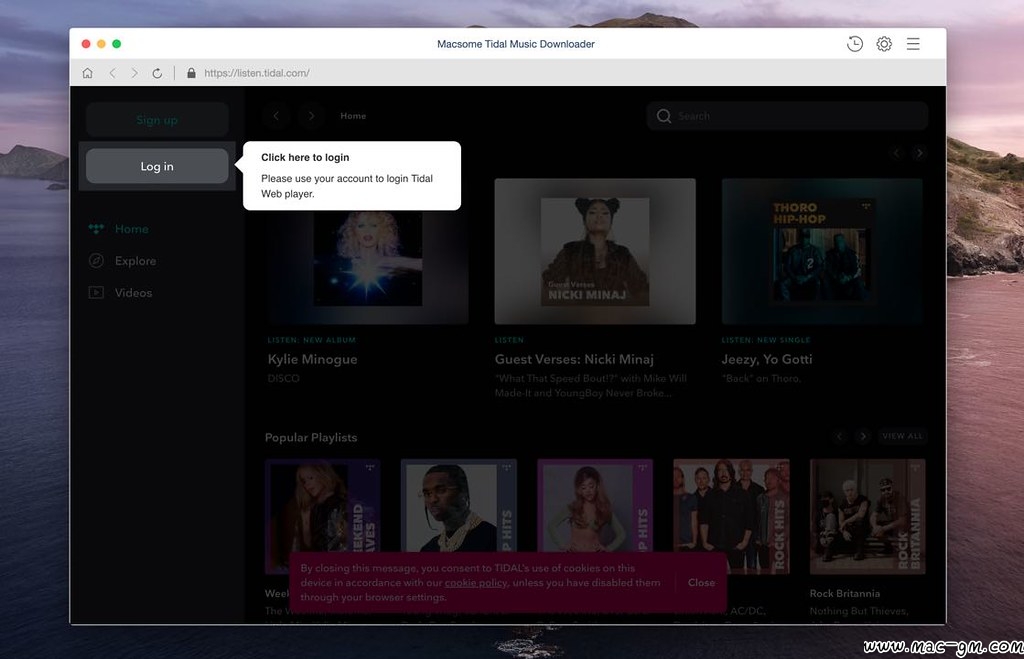Viewport: 1024px width, 659px height.
Task: Click the red close window button
Action: tap(86, 44)
